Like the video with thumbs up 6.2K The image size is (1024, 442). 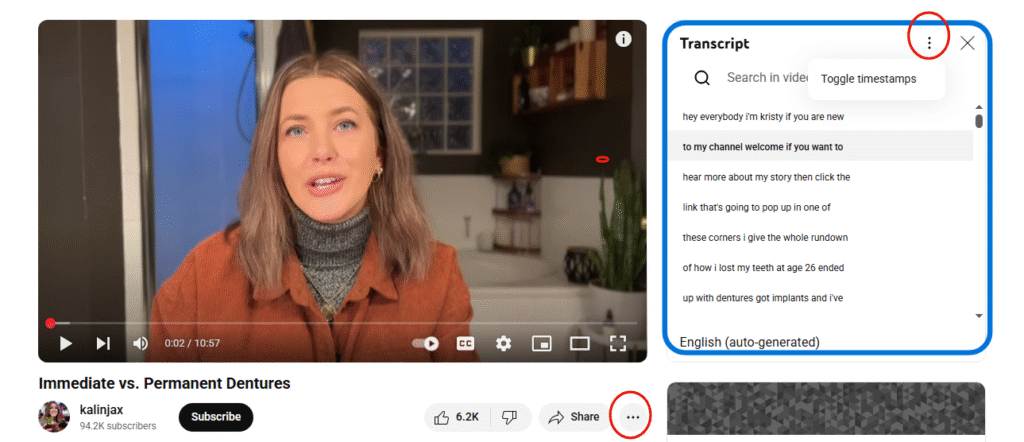click(x=456, y=417)
